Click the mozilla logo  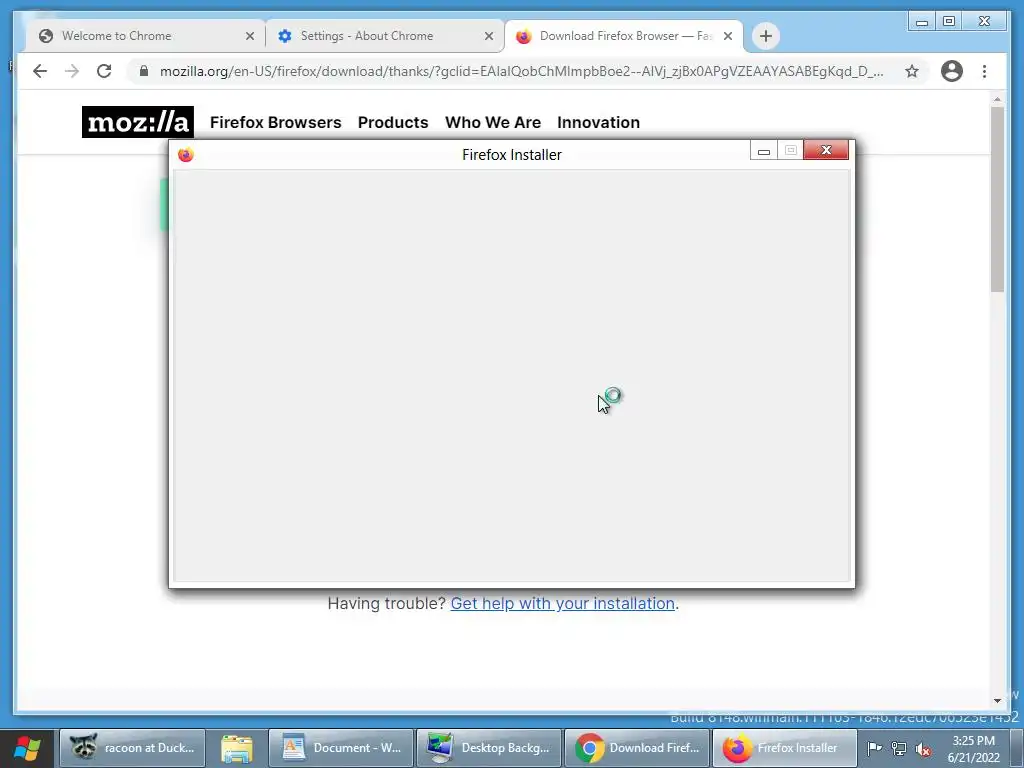pos(138,122)
